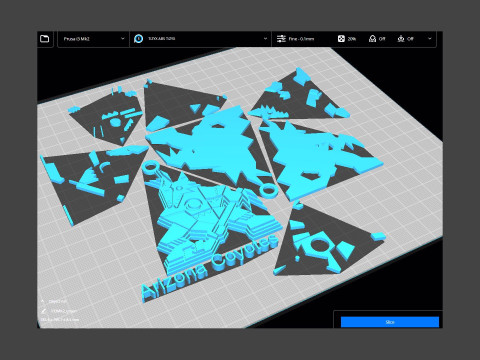Click the 20% infill value

(x=352, y=39)
